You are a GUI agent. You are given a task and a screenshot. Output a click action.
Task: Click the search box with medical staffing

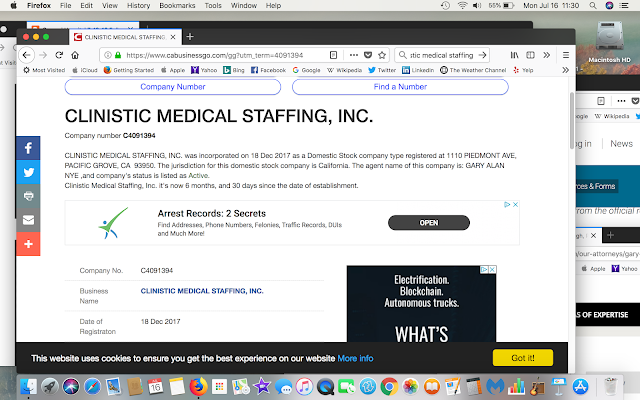[441, 55]
